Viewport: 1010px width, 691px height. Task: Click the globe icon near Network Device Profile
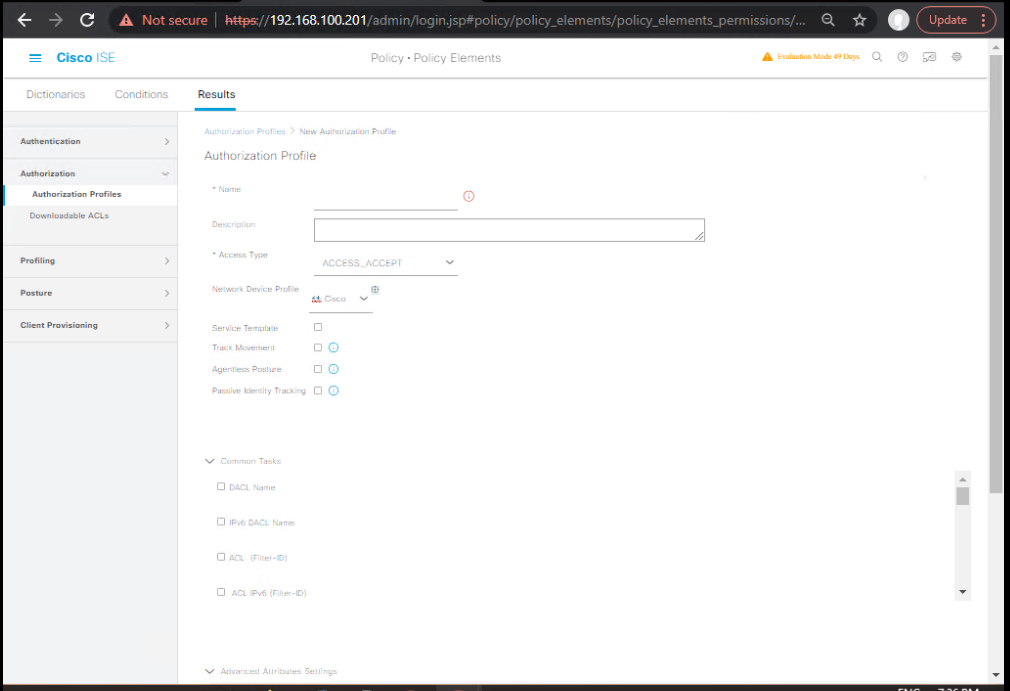[375, 289]
